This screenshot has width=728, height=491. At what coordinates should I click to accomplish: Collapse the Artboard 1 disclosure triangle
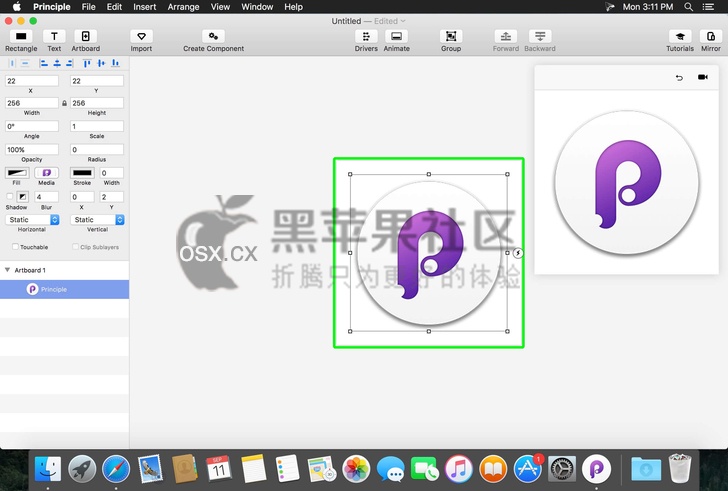click(7, 270)
